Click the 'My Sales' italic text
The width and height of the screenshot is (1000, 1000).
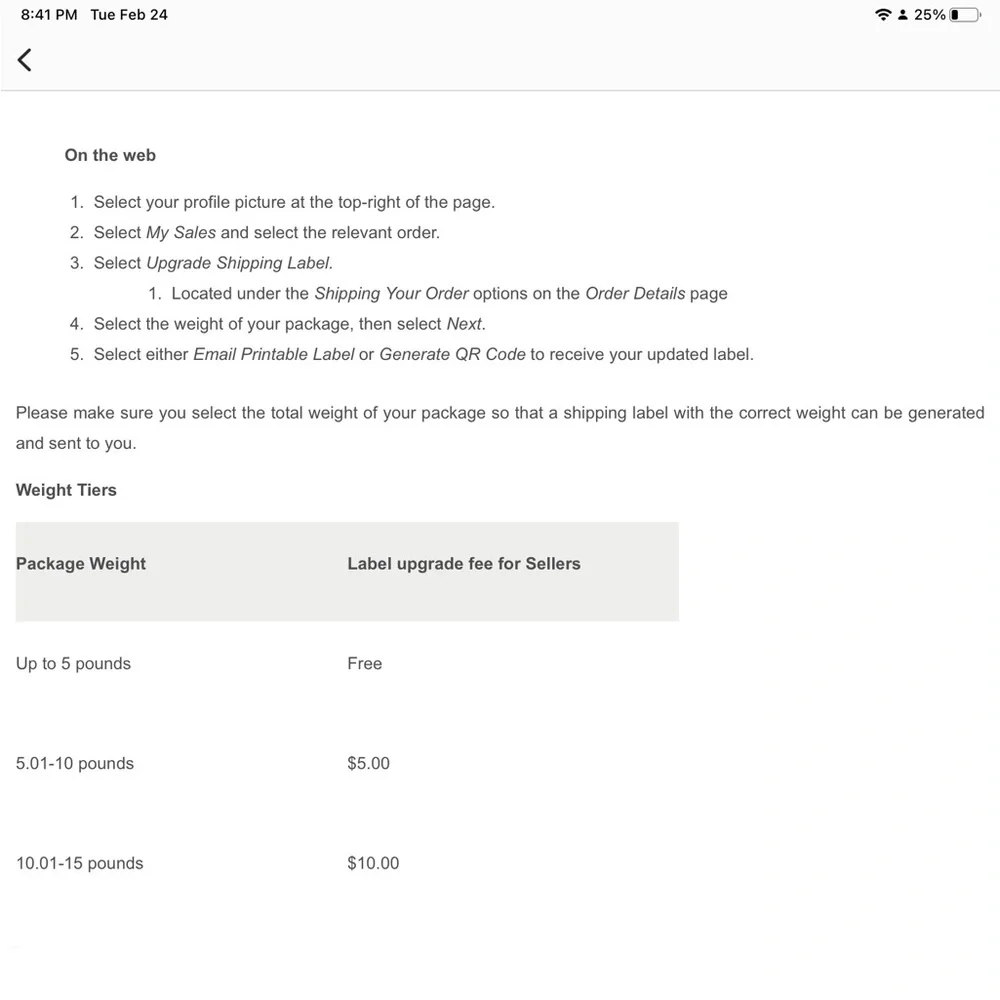181,232
